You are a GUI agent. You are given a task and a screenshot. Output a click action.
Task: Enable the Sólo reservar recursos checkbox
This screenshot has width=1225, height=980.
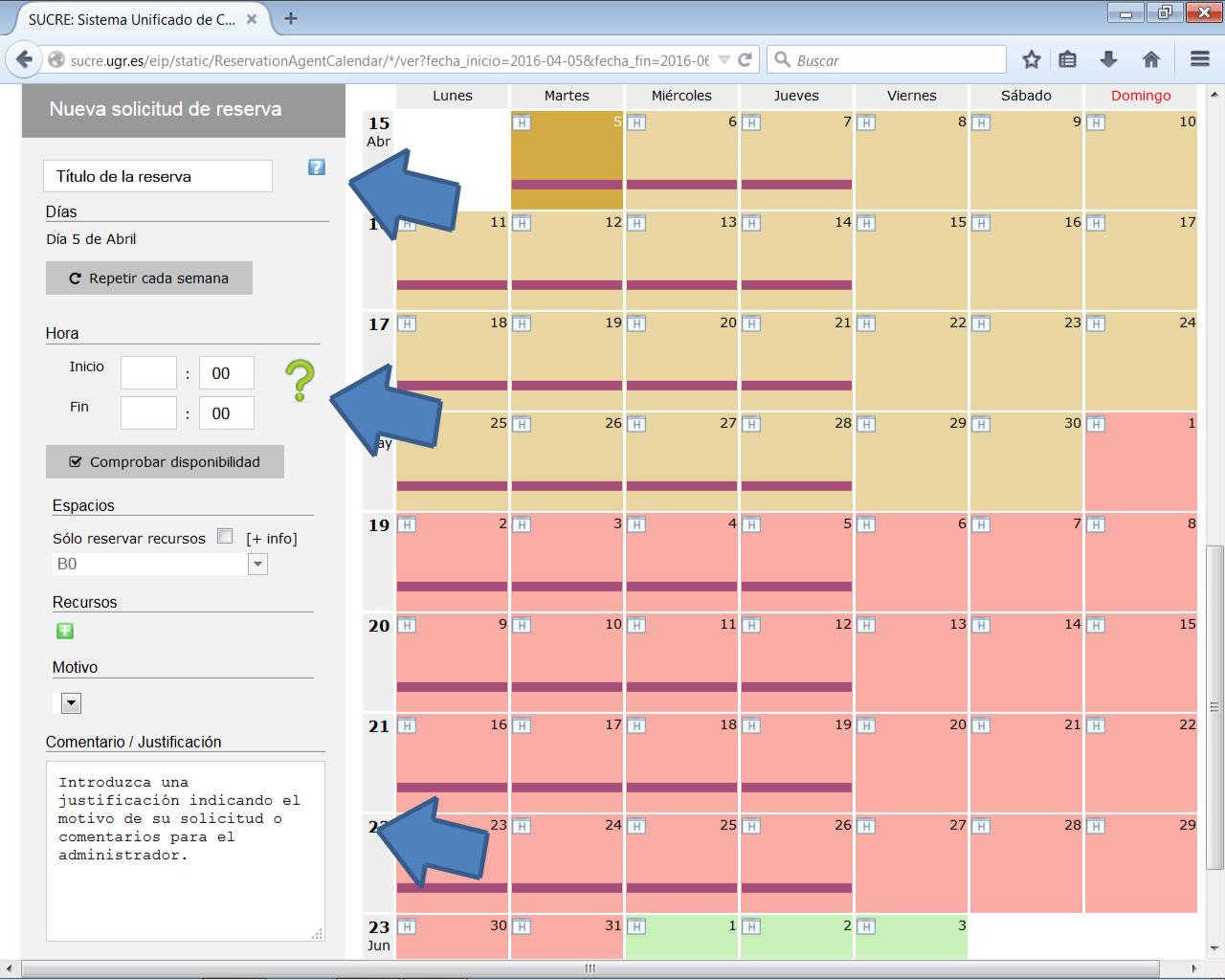pos(225,536)
